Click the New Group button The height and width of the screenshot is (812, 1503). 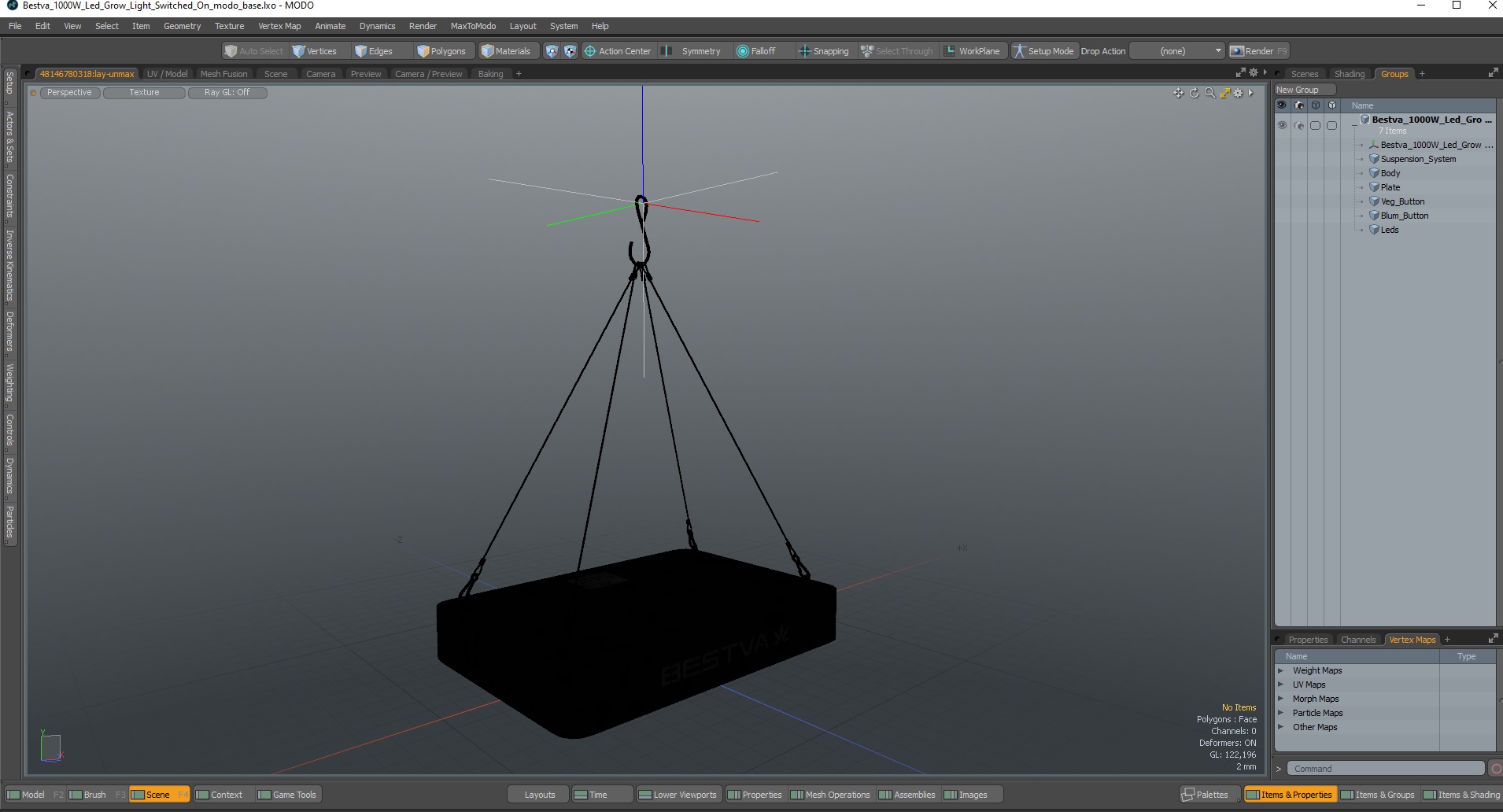point(1305,90)
